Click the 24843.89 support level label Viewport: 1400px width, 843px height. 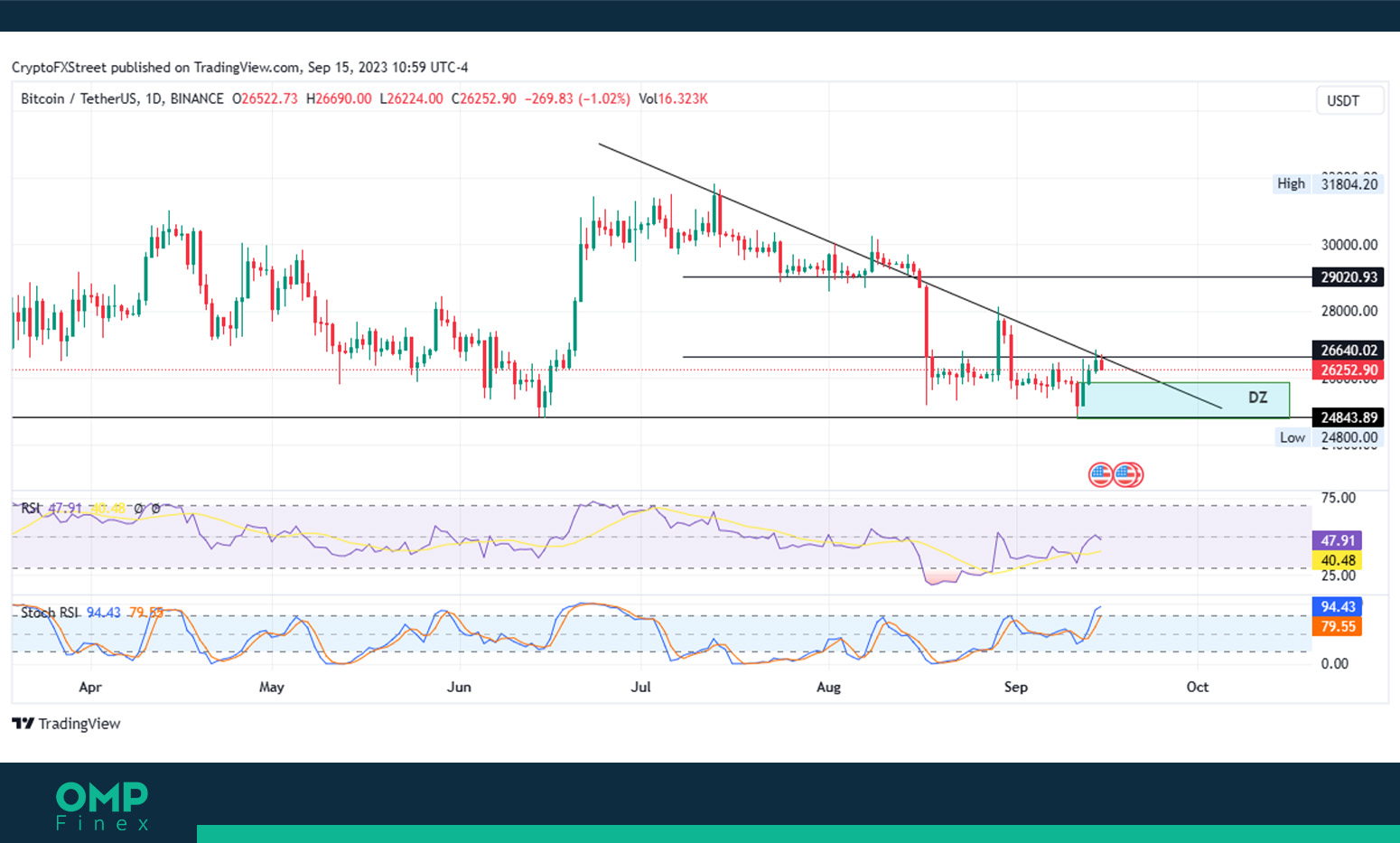tap(1349, 417)
